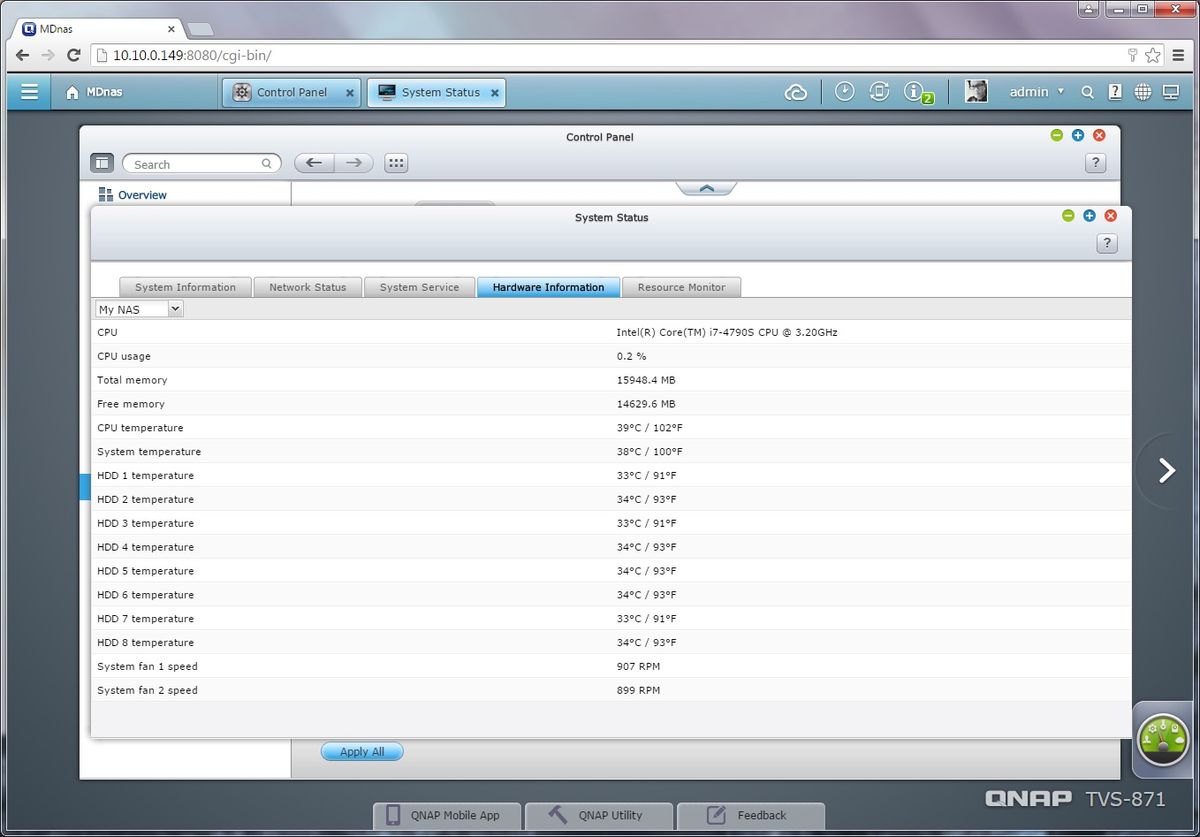The height and width of the screenshot is (837, 1200).
Task: Open the dashboard gauge icon
Action: tap(1163, 740)
